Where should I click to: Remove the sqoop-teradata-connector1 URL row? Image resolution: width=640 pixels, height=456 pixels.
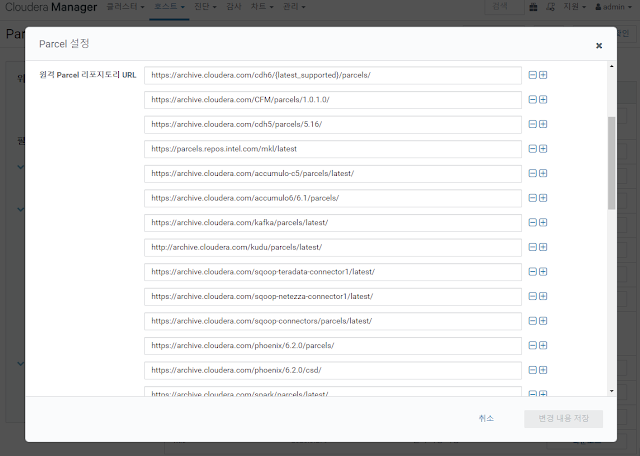(533, 272)
